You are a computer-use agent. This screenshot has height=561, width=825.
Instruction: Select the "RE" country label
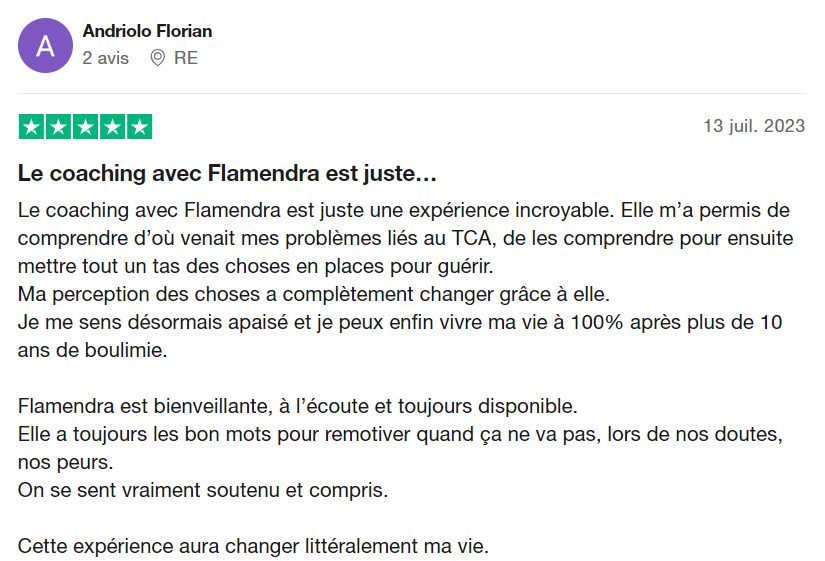[186, 58]
